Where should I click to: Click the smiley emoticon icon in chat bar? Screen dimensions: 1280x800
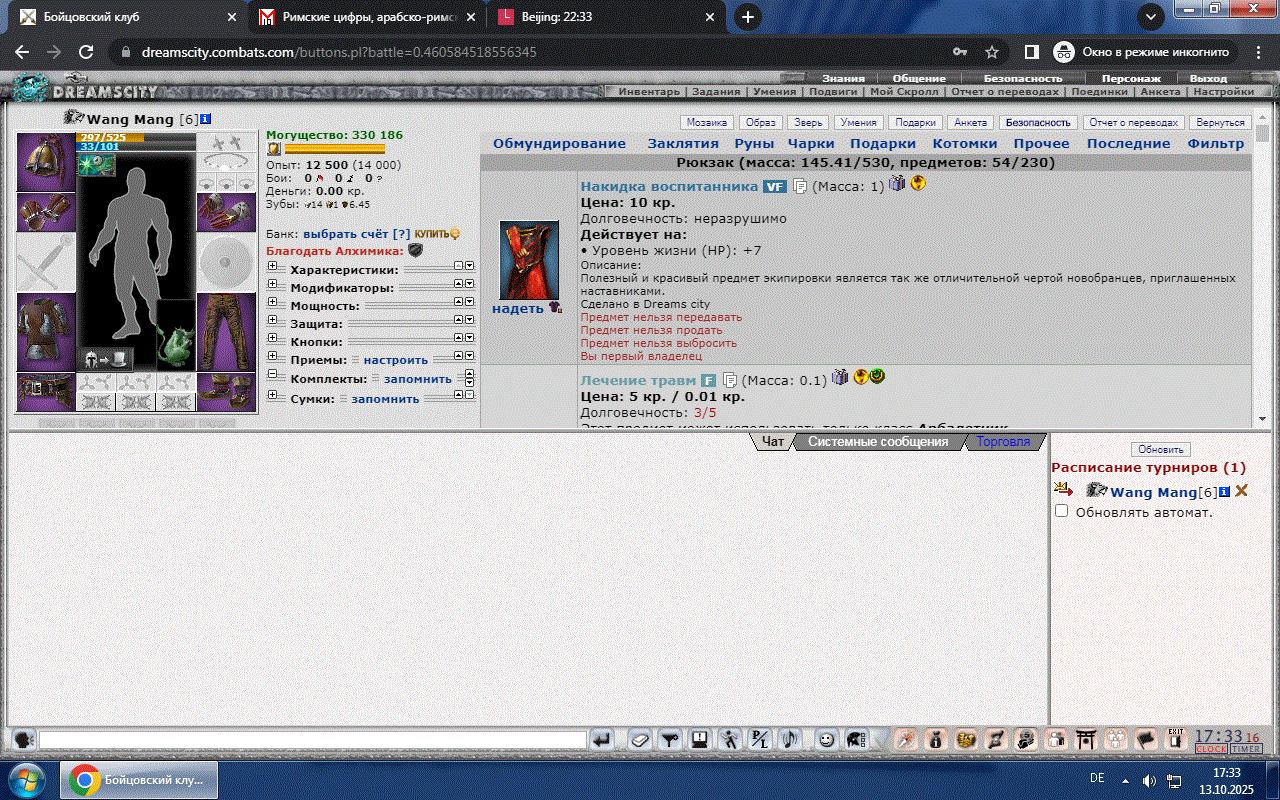coord(826,740)
